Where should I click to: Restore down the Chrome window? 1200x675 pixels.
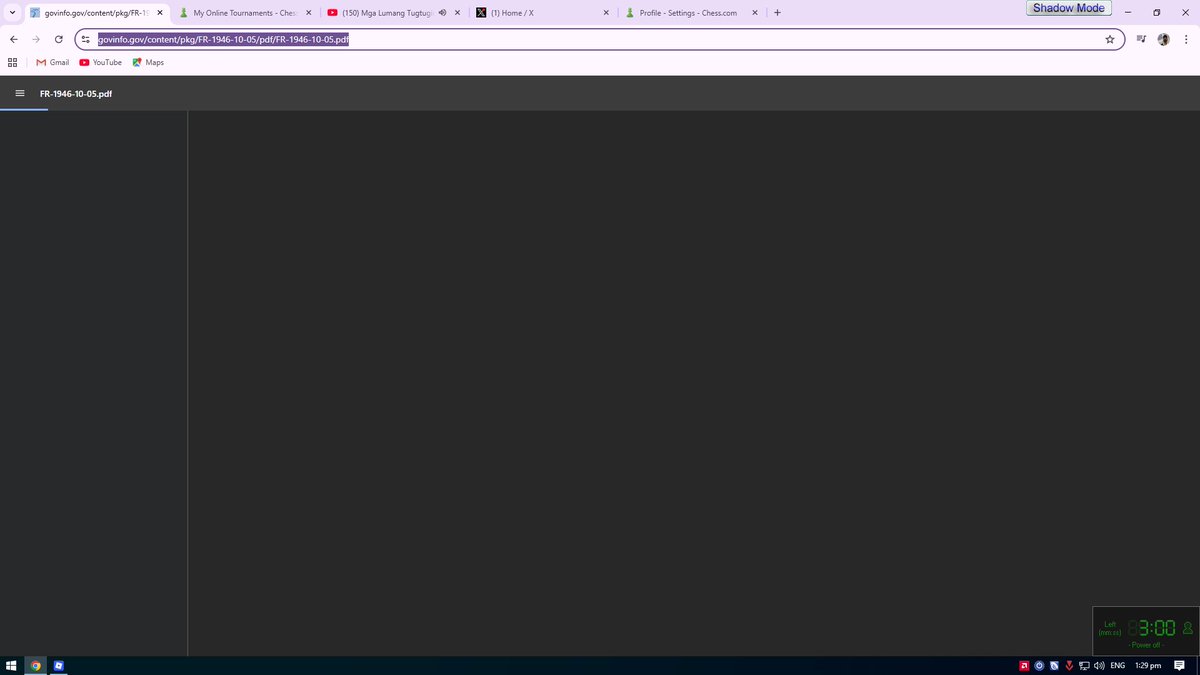click(1156, 13)
